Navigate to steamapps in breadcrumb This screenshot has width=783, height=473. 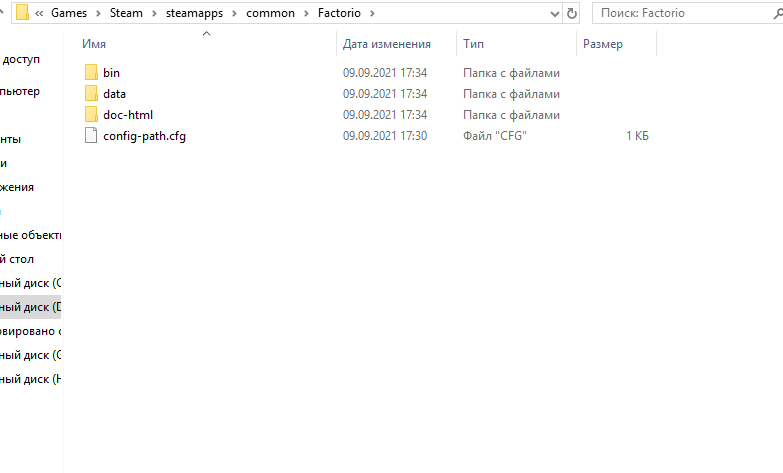pos(194,13)
